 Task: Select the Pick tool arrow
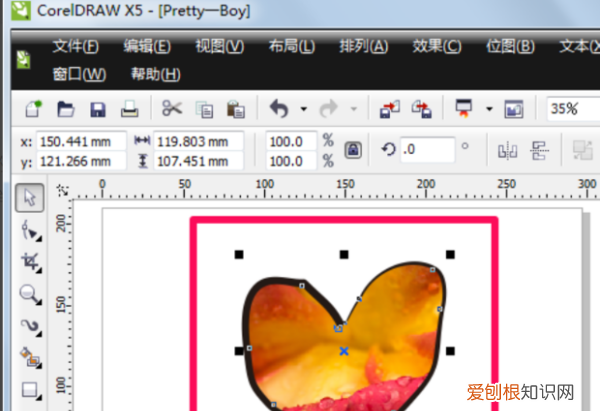point(29,198)
